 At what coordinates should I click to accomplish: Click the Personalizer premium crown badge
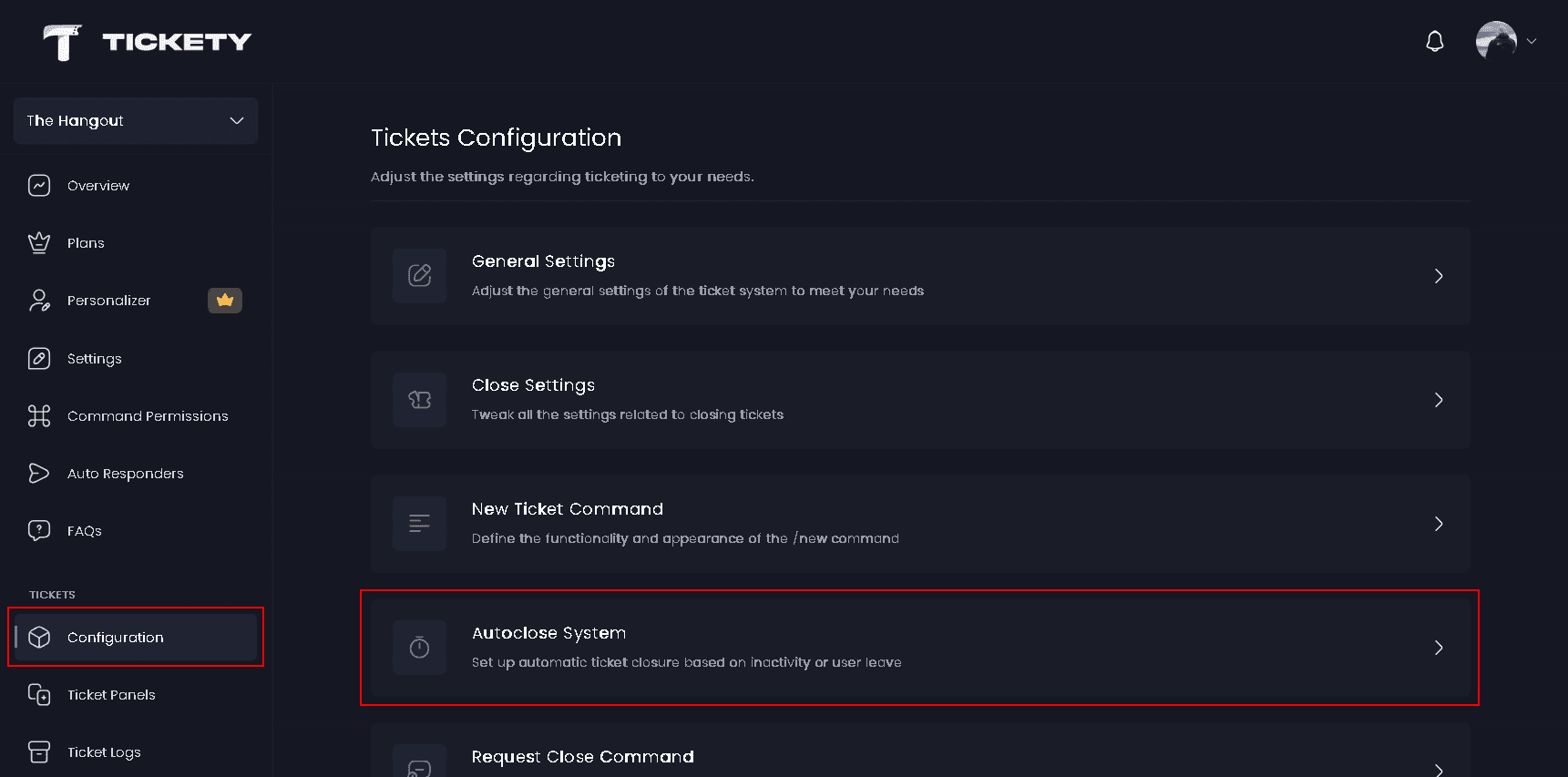coord(225,301)
